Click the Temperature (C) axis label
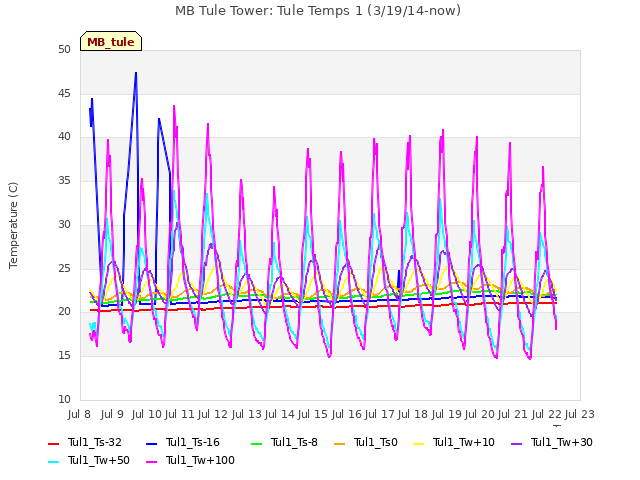This screenshot has width=640, height=480. click(x=13, y=225)
